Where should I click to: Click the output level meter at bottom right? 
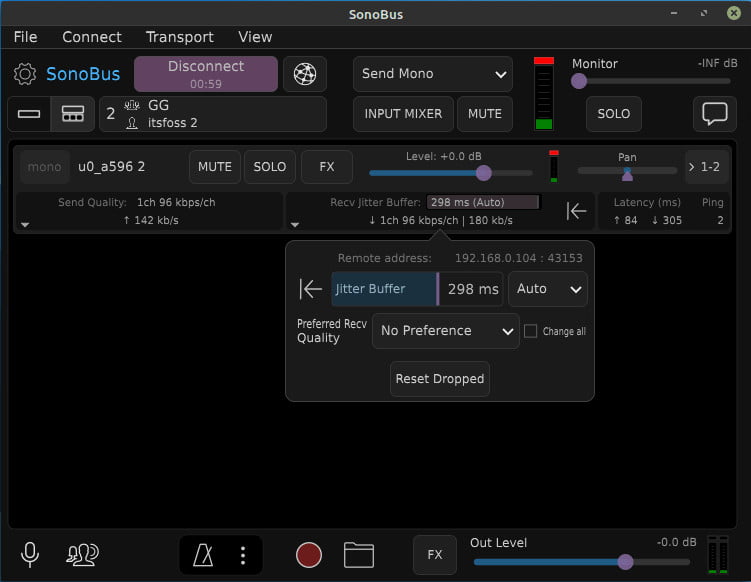718,555
